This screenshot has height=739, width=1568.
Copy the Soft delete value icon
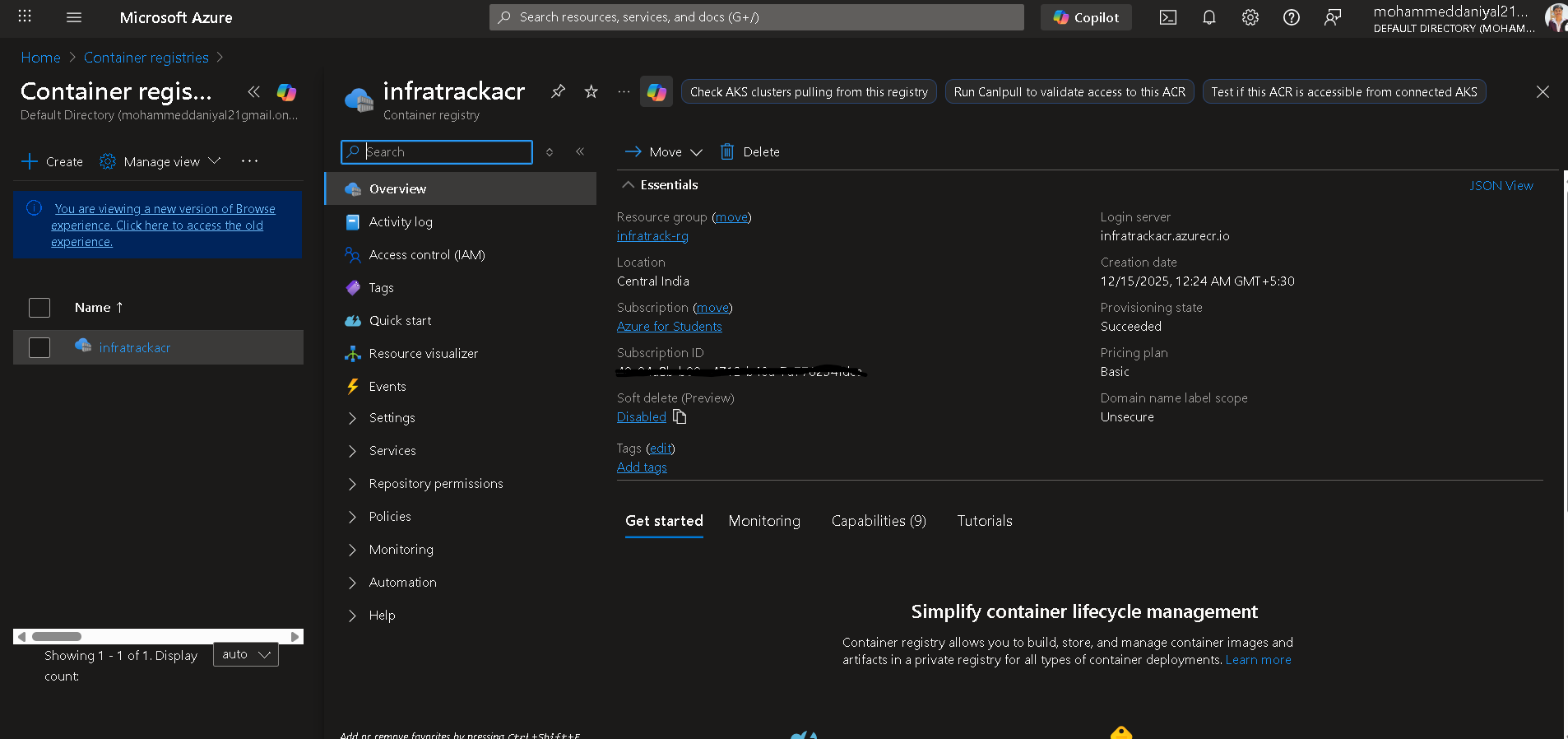(x=680, y=416)
